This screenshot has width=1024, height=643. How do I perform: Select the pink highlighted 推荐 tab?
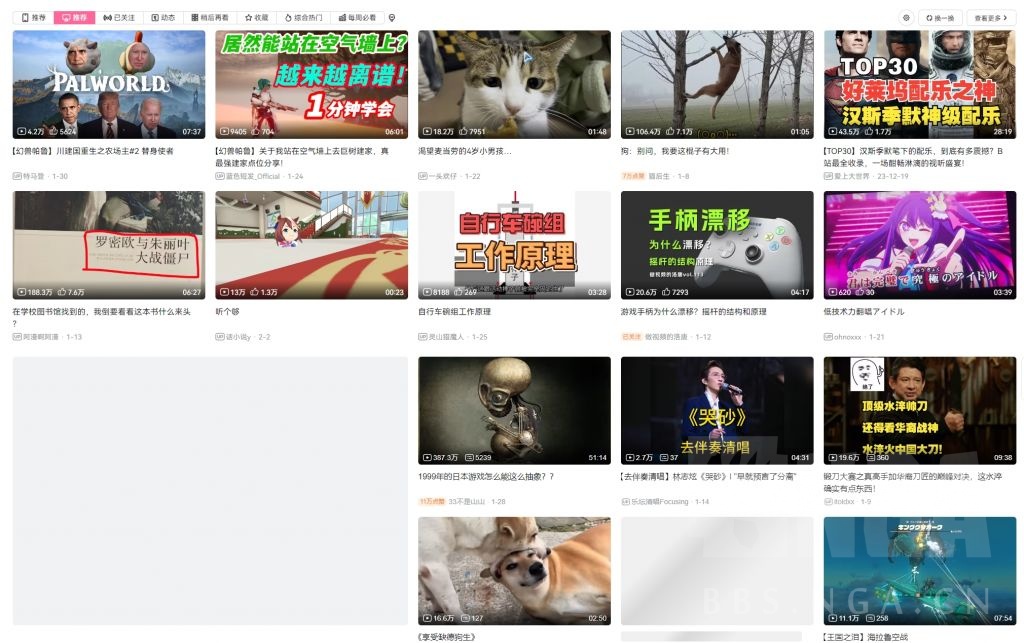(x=75, y=17)
